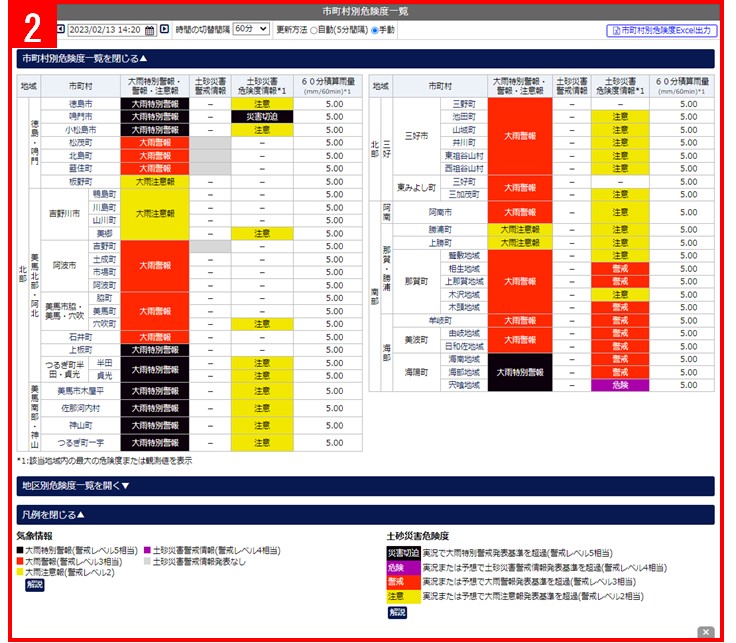This screenshot has height=643, width=736.
Task: Click yellow 注意 legend swatch
Action: point(403,597)
